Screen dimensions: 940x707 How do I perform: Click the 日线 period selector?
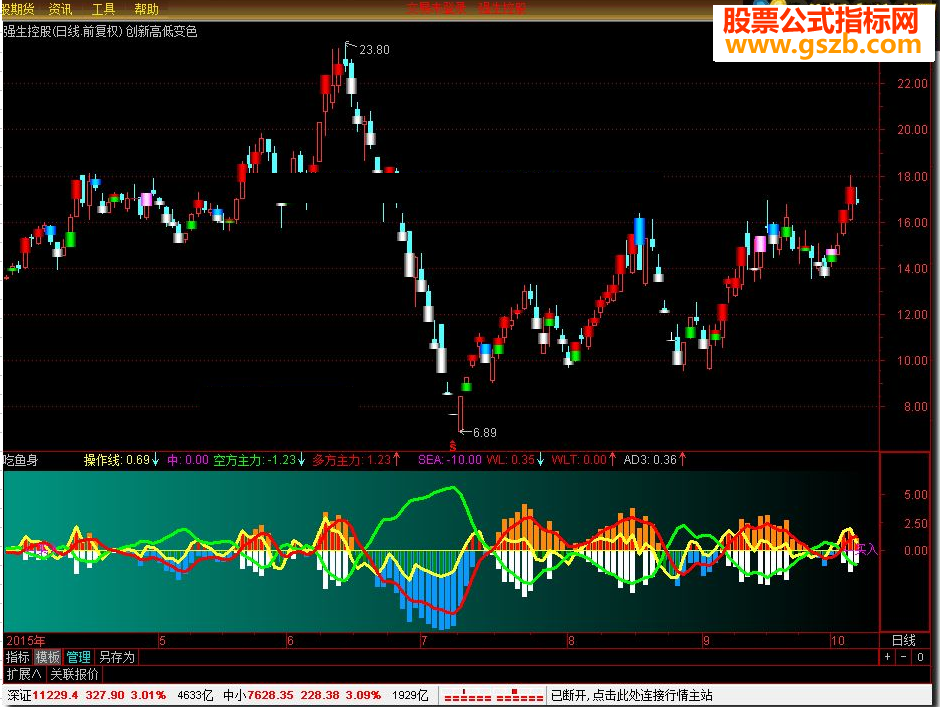click(x=904, y=640)
